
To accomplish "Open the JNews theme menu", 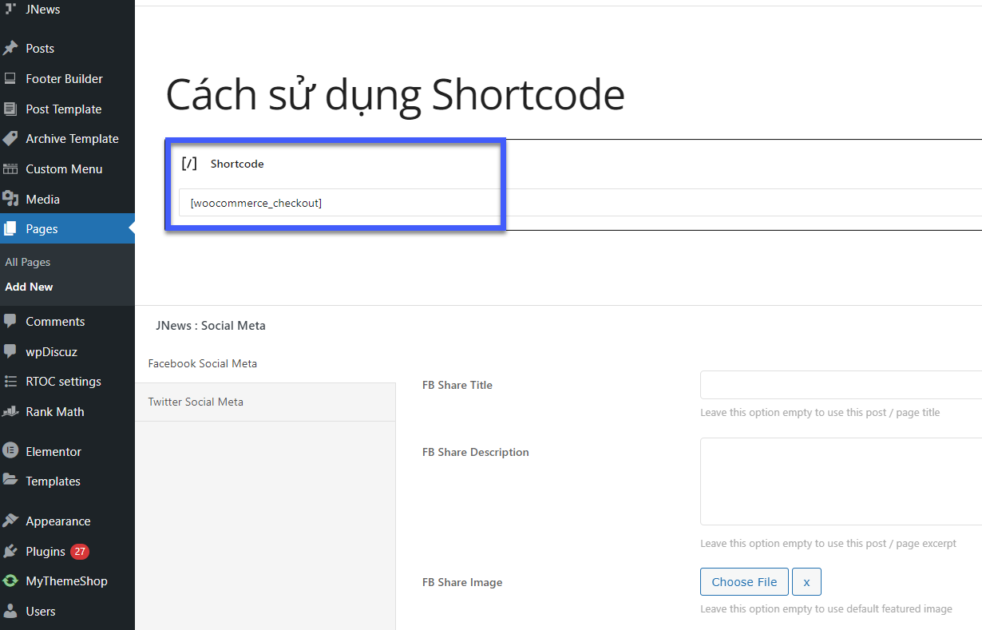I will [40, 9].
